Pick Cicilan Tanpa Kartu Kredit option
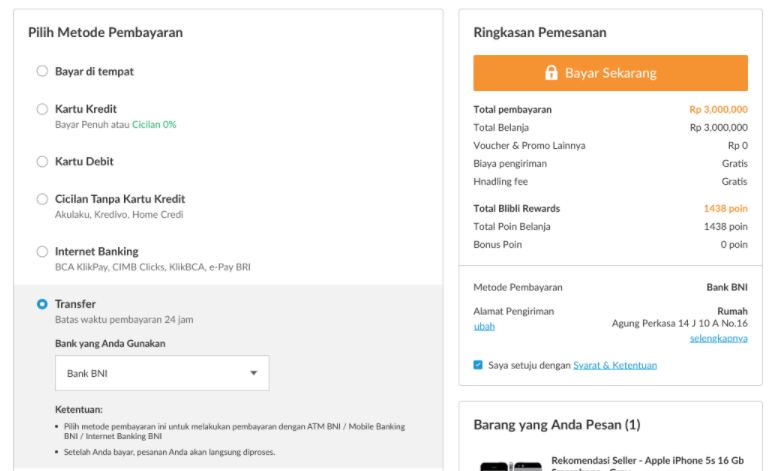The width and height of the screenshot is (779, 471). pyautogui.click(x=42, y=199)
